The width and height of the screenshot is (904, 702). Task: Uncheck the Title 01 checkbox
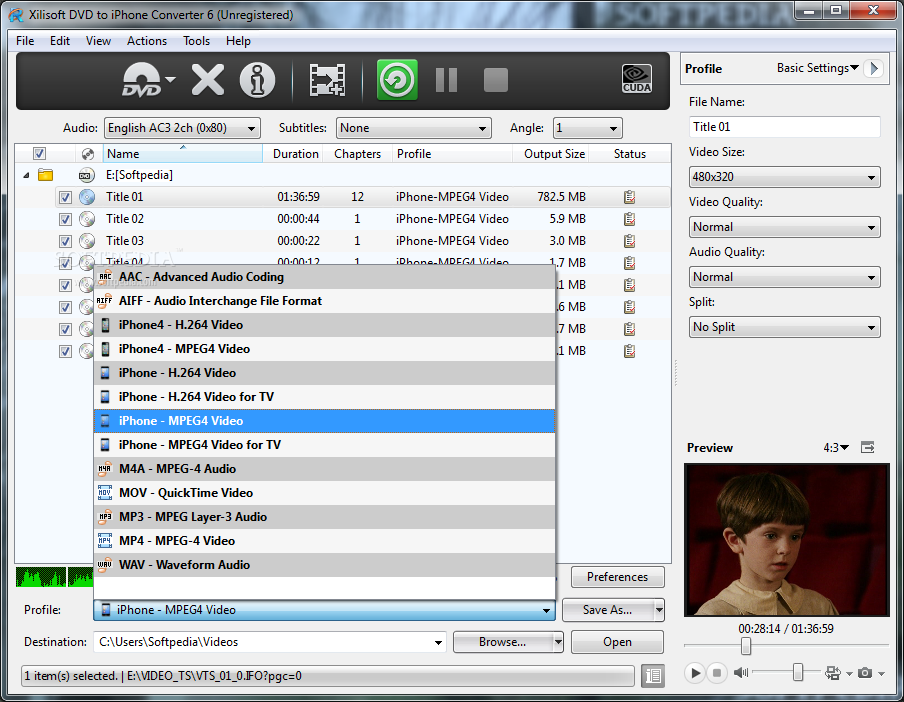pyautogui.click(x=65, y=197)
